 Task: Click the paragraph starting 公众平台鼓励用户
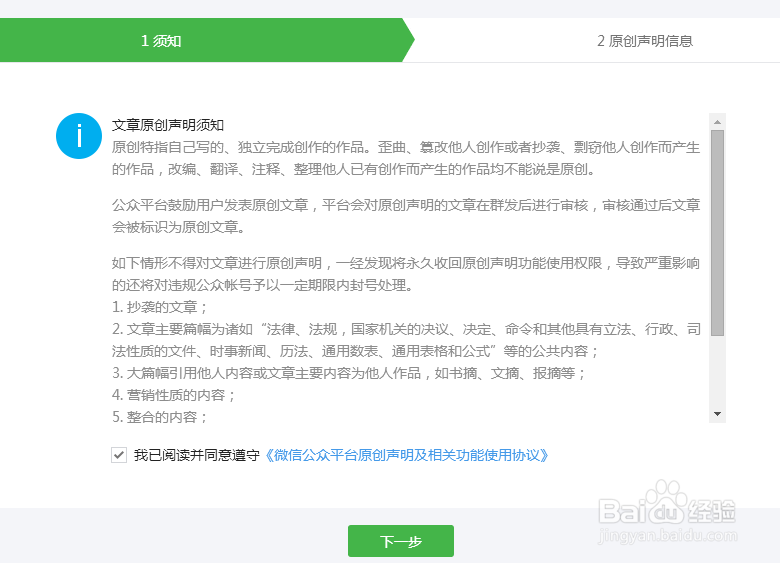[406, 216]
